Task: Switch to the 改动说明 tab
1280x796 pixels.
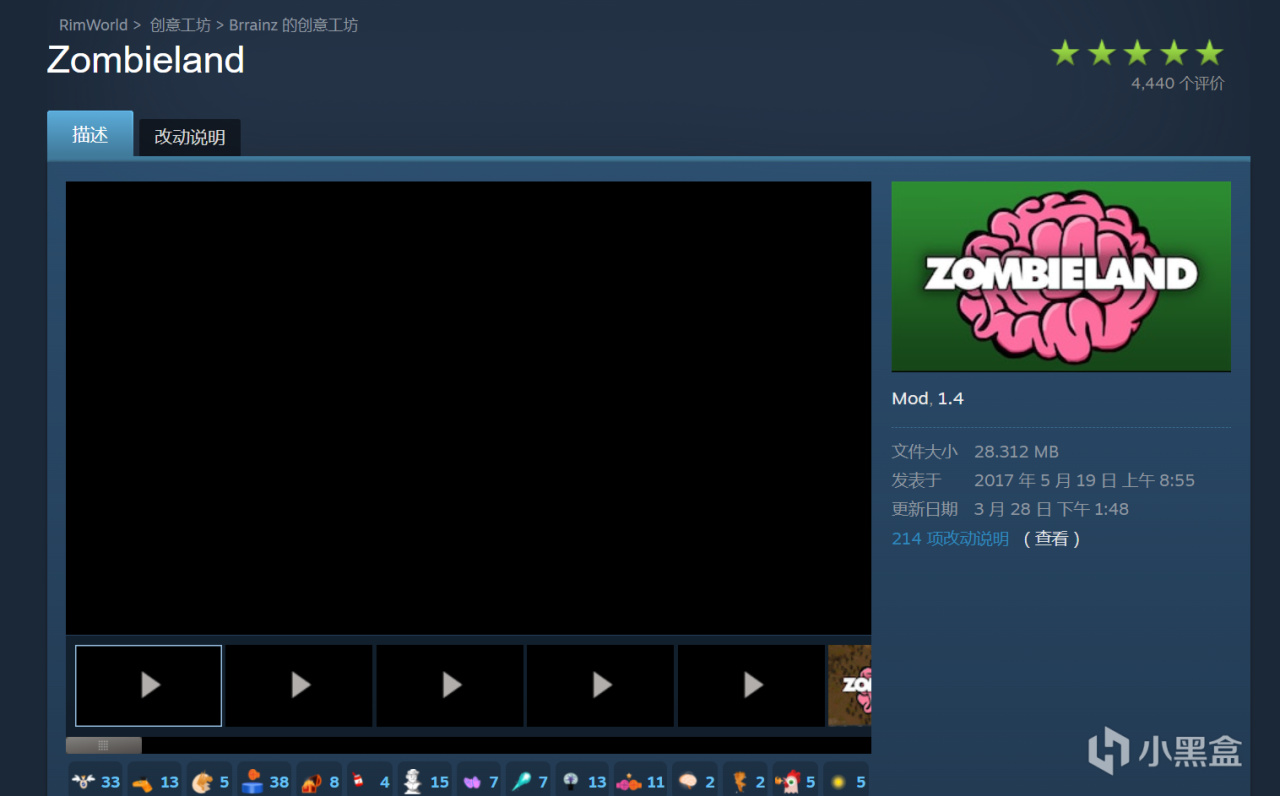Action: pyautogui.click(x=189, y=137)
